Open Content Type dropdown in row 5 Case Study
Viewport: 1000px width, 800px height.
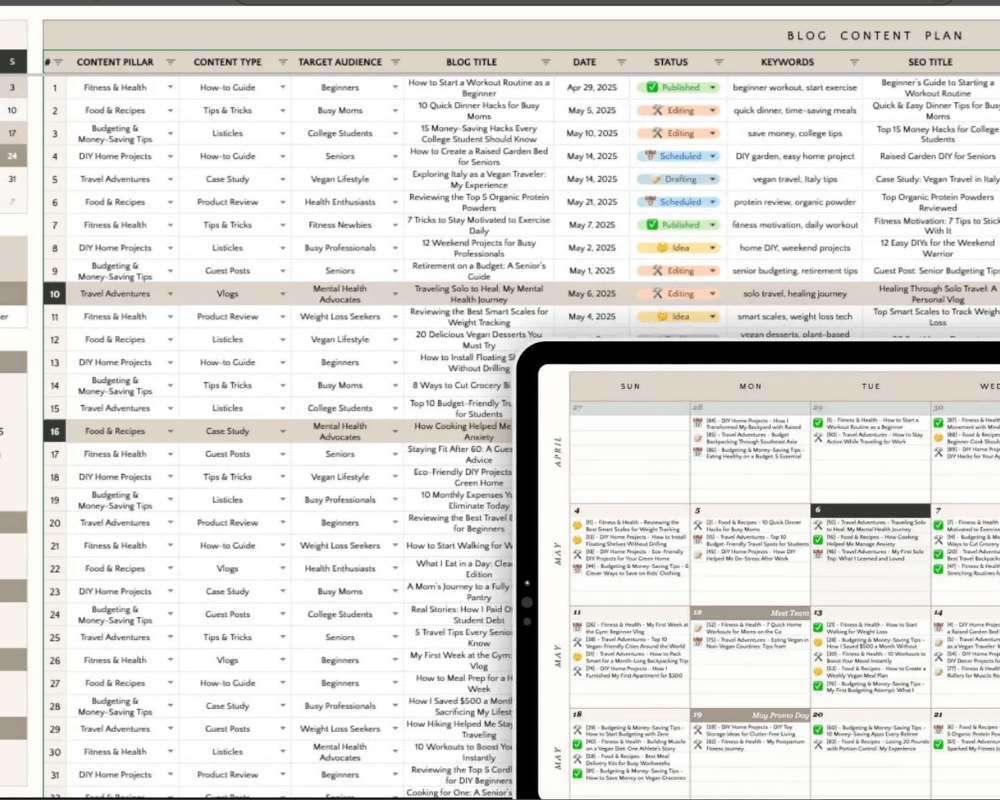pyautogui.click(x=283, y=179)
